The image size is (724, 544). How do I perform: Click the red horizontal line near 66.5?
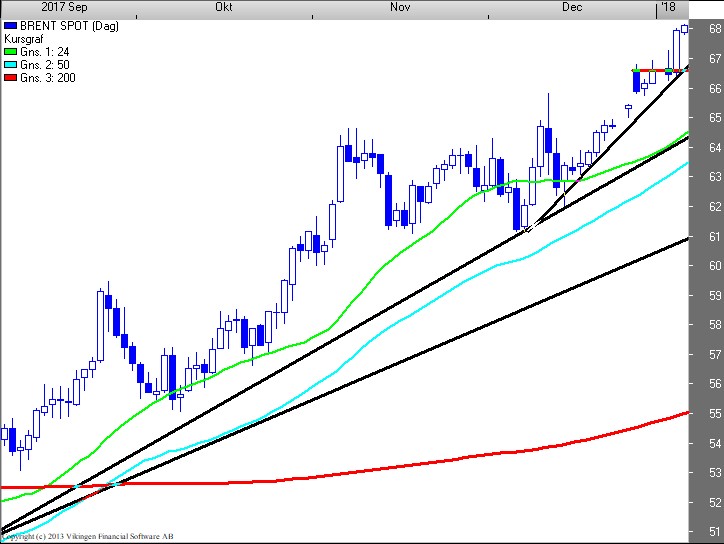(660, 70)
